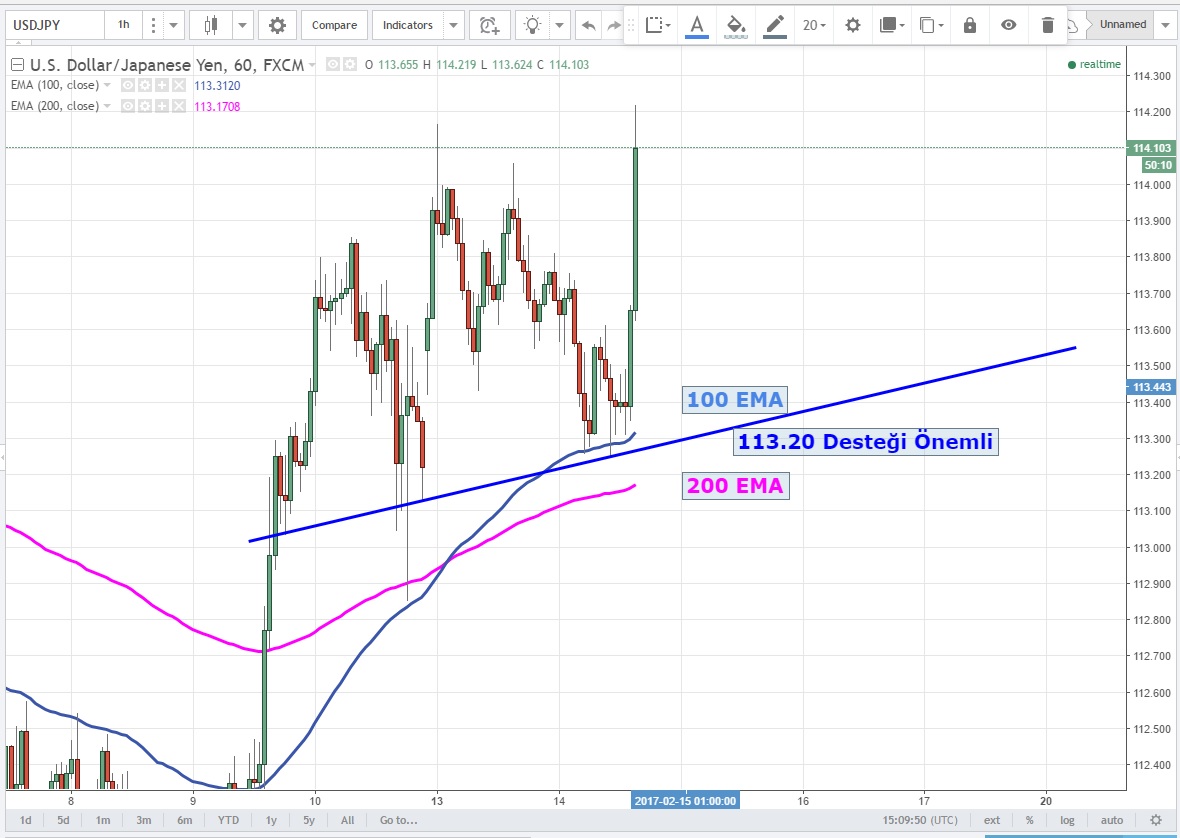Click the Go to... button
1180x838 pixels.
tap(398, 820)
